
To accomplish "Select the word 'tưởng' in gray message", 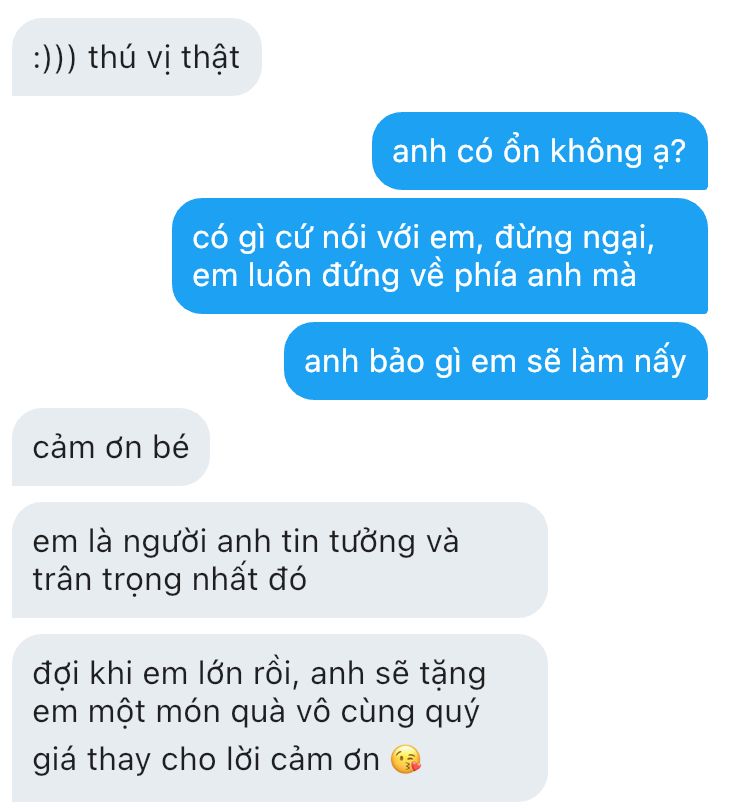I will [372, 543].
